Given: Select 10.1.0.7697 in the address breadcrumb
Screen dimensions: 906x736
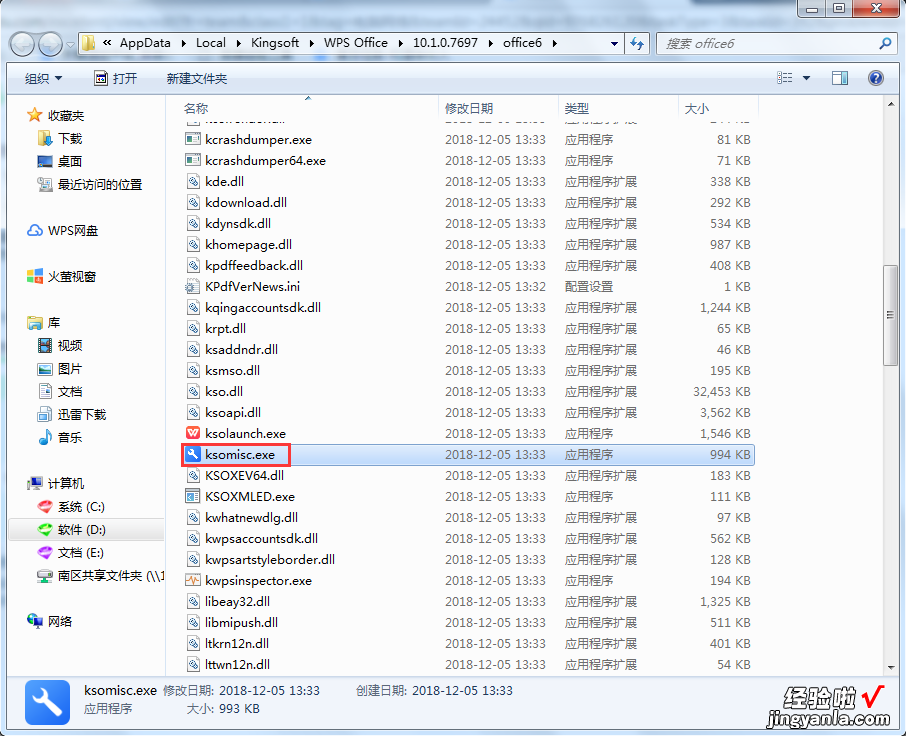Looking at the screenshot, I should click(x=445, y=43).
